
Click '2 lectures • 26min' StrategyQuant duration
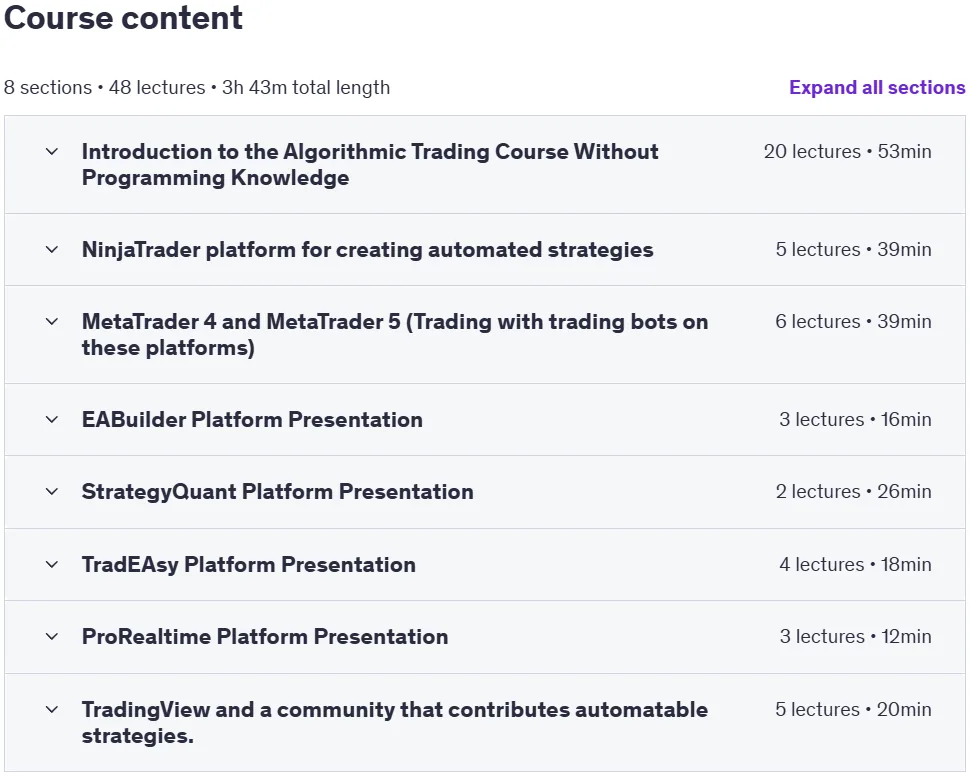point(854,491)
